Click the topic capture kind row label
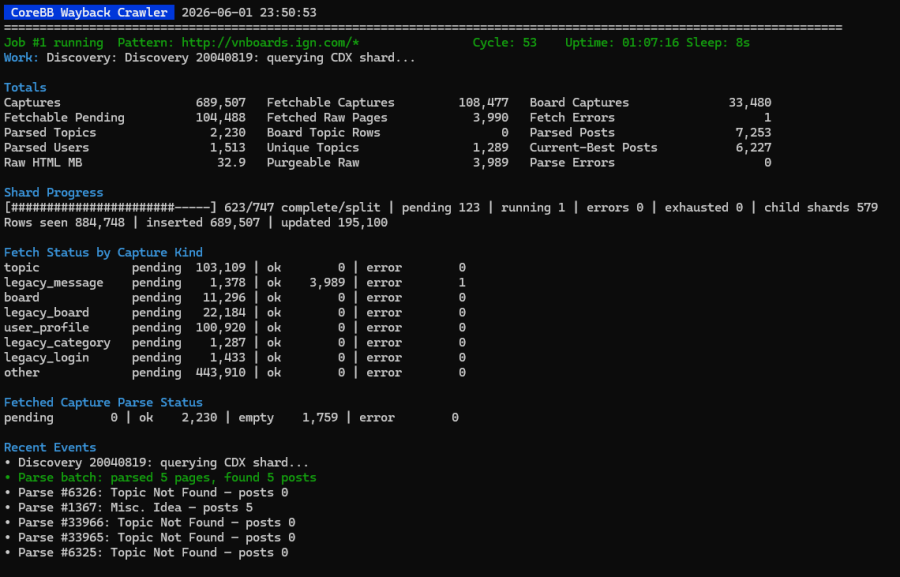This screenshot has width=900, height=577. 21,267
